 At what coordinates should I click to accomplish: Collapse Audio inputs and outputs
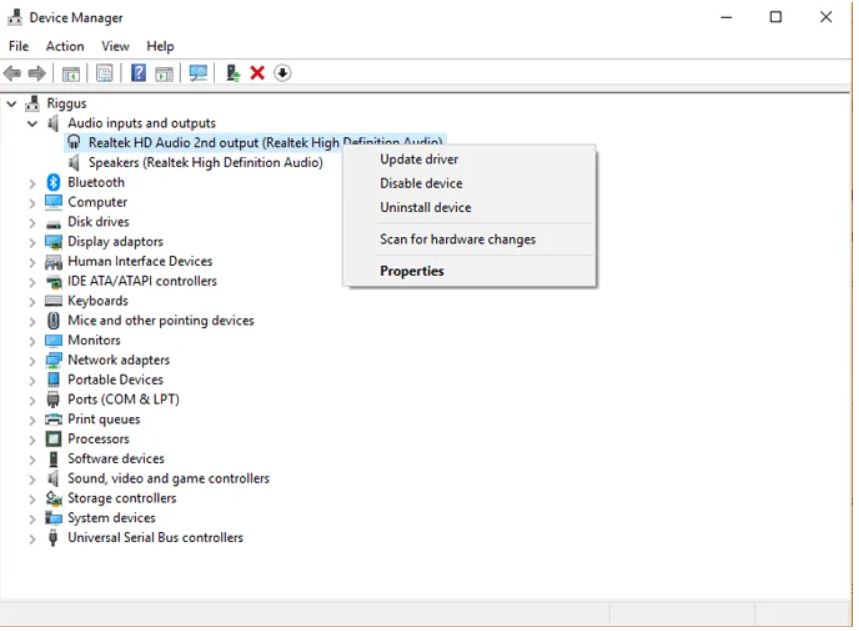(32, 123)
